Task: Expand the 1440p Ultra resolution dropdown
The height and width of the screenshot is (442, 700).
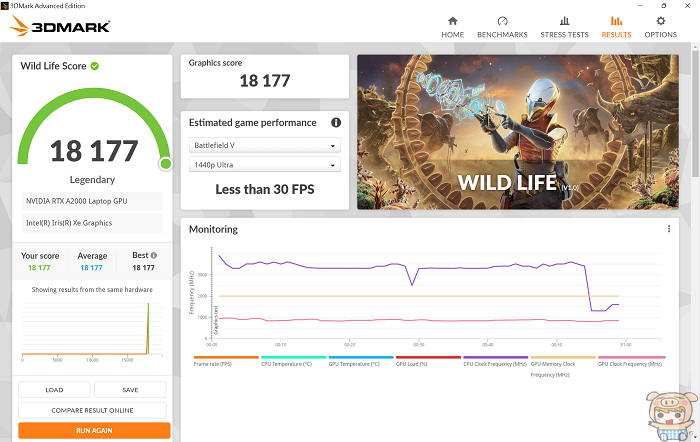Action: click(x=264, y=164)
